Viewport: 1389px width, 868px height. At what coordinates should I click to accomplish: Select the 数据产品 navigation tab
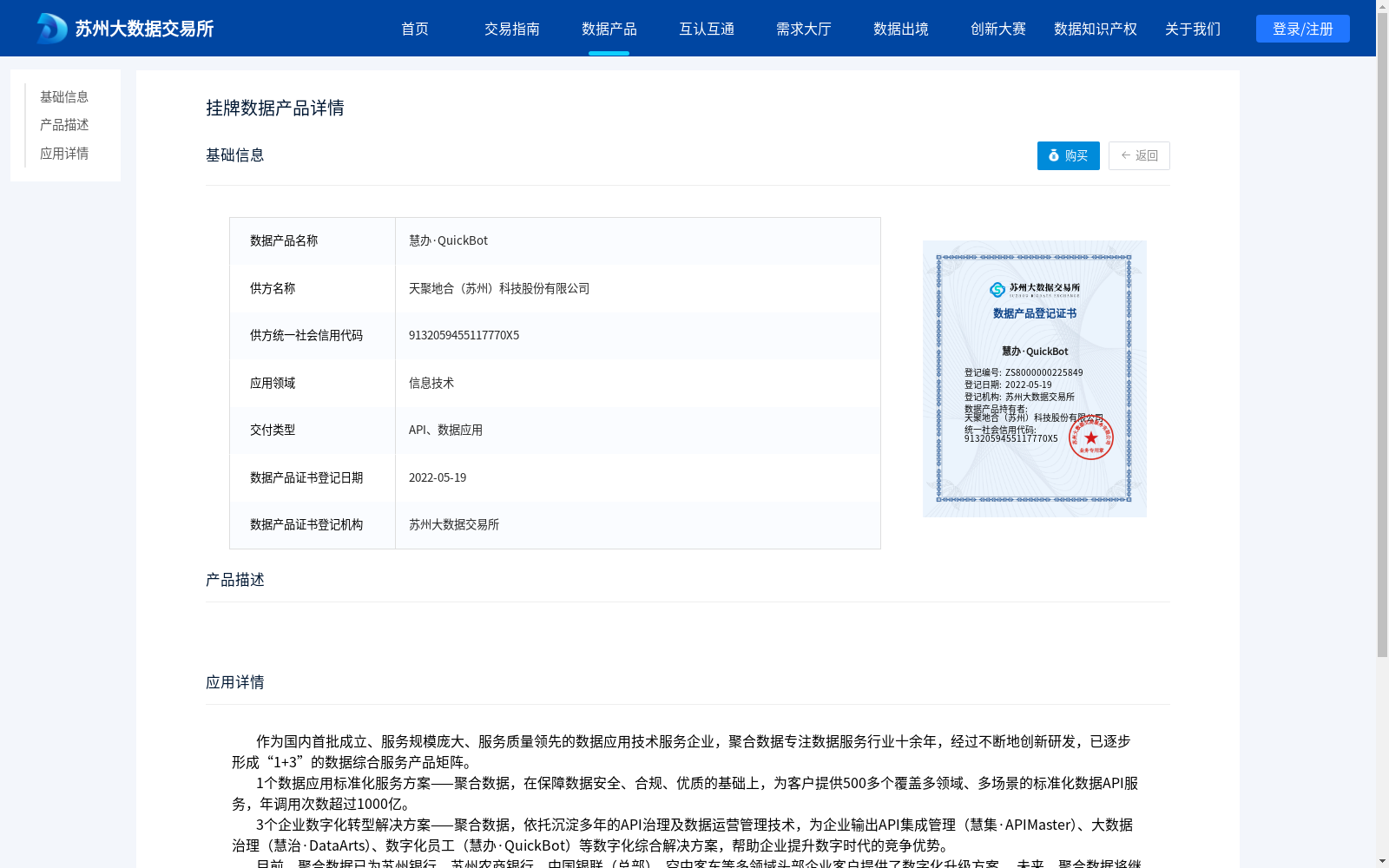pos(609,29)
